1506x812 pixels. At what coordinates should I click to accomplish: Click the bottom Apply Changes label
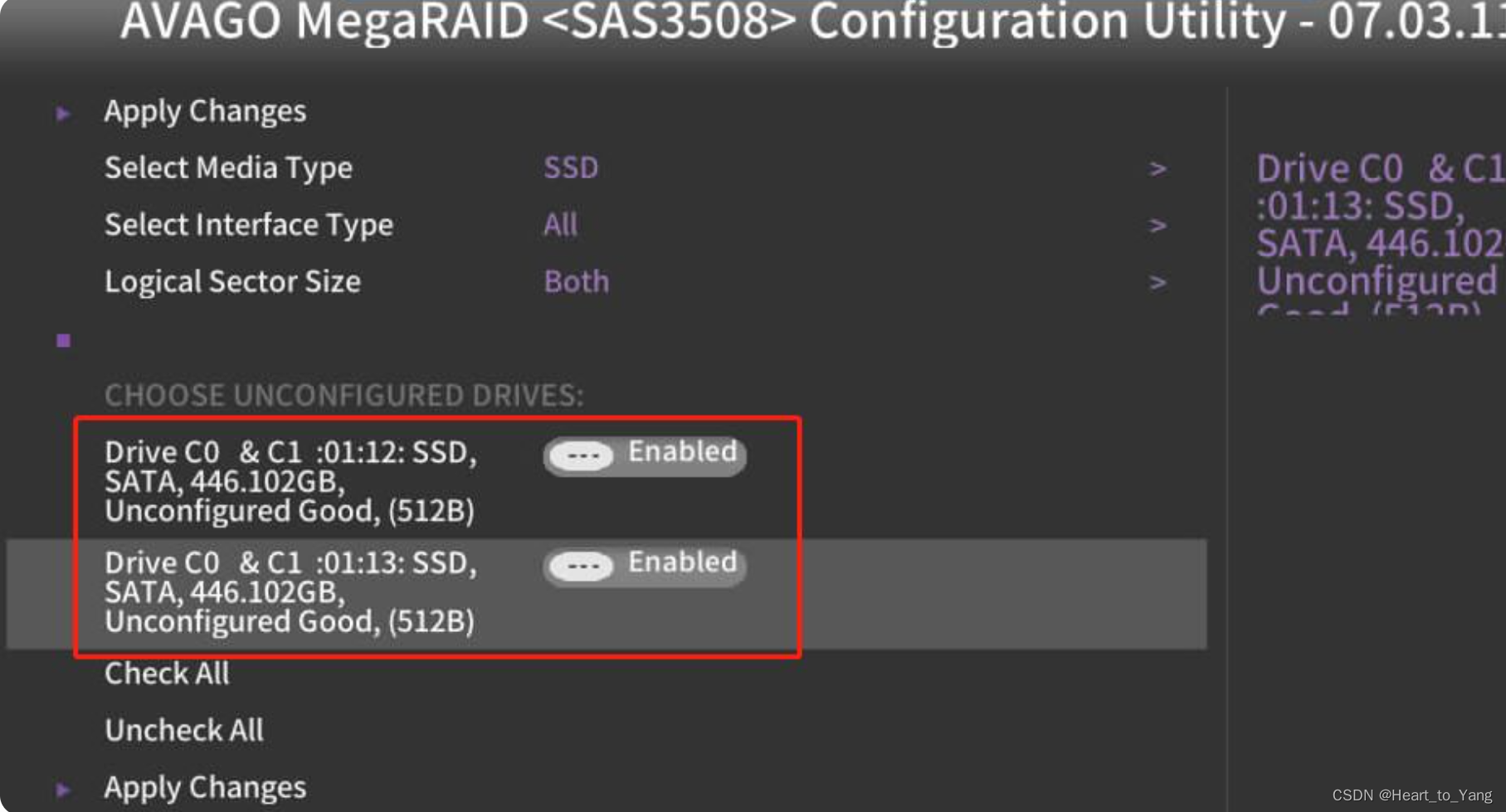click(205, 787)
